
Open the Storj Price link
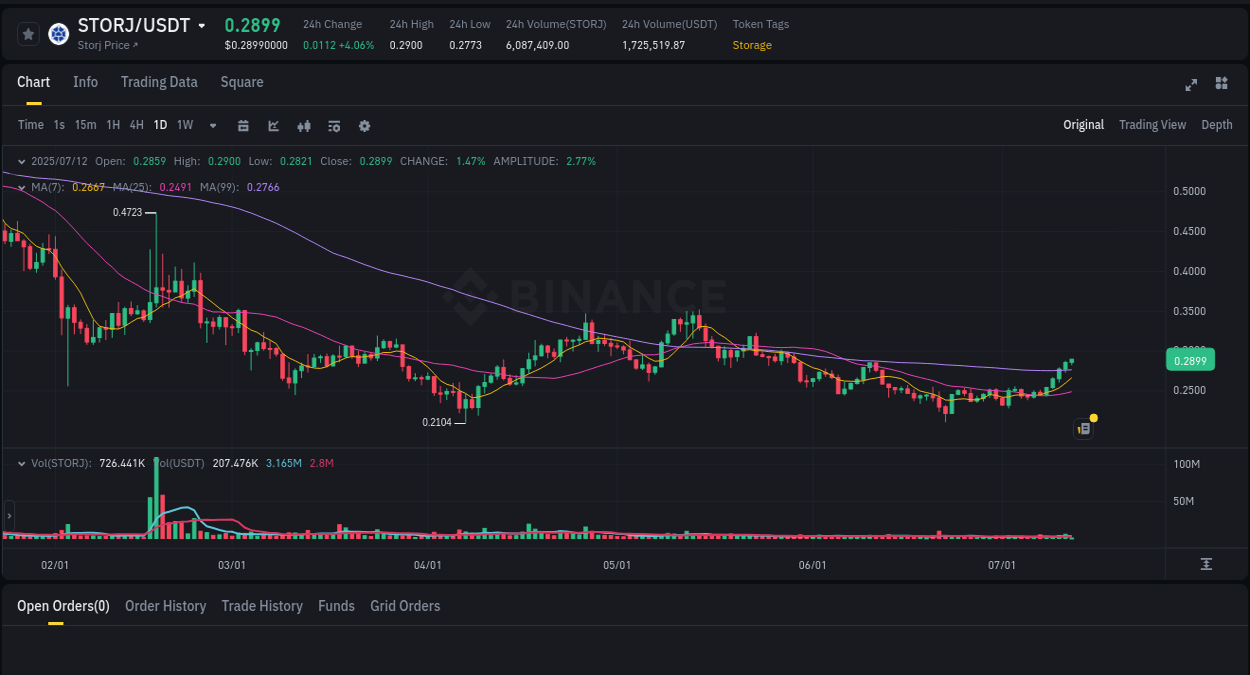point(104,45)
